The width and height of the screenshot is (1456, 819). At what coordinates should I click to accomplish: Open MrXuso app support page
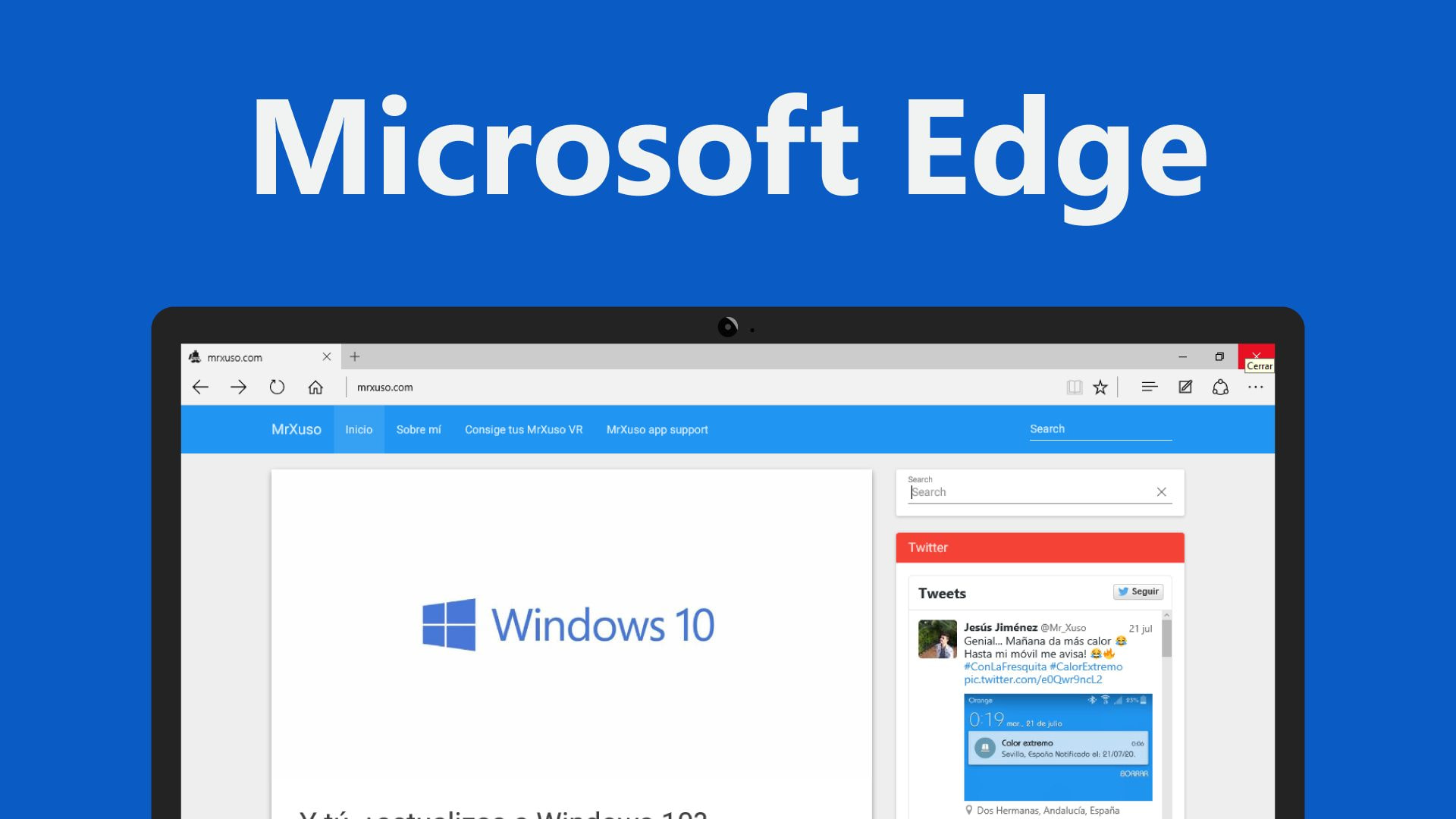[x=657, y=429]
